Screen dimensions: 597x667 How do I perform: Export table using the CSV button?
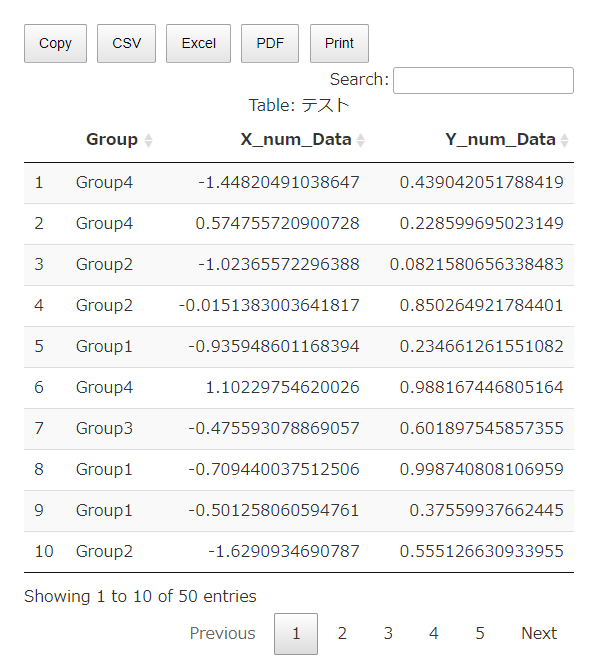click(x=126, y=43)
